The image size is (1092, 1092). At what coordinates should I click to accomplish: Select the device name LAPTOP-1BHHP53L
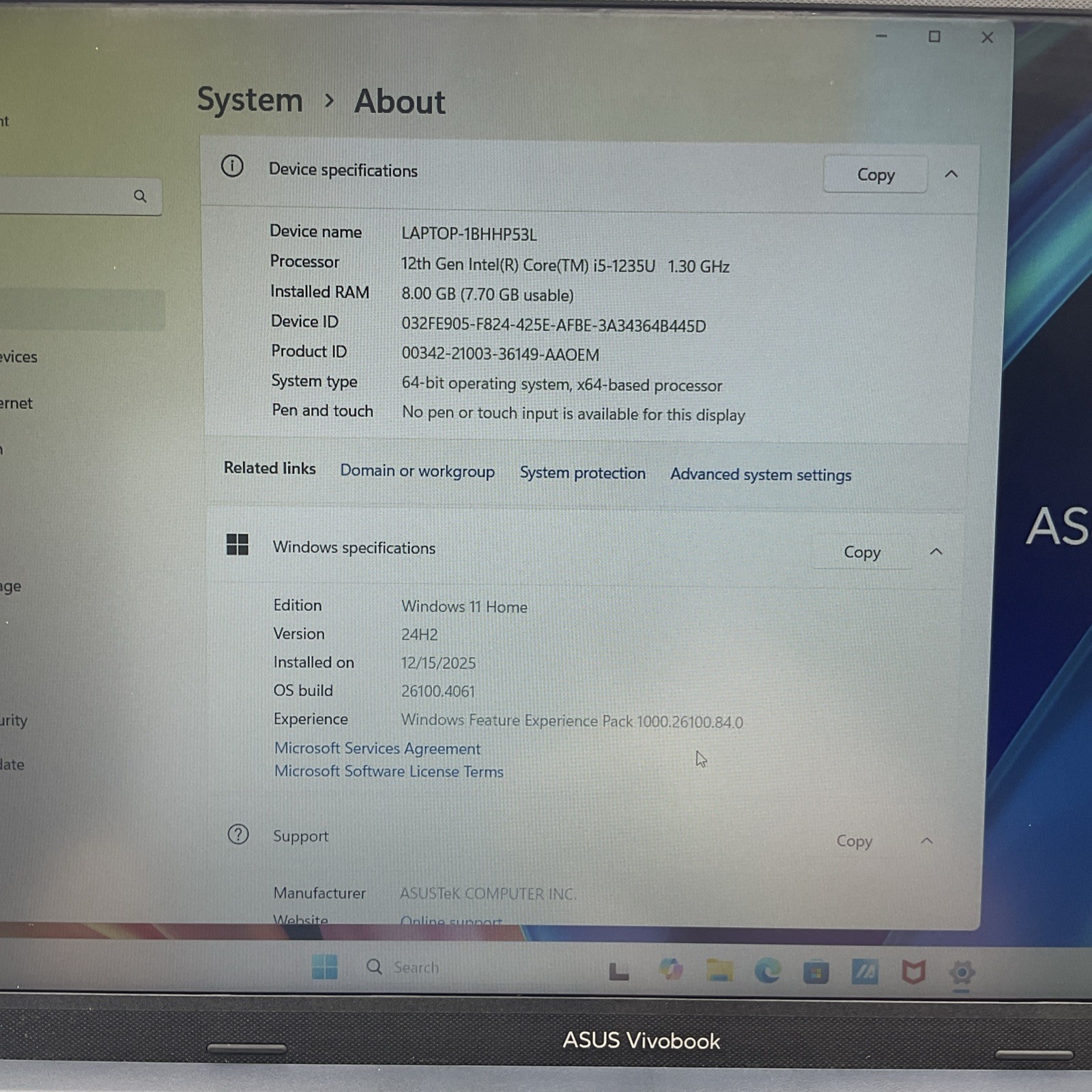(x=469, y=234)
